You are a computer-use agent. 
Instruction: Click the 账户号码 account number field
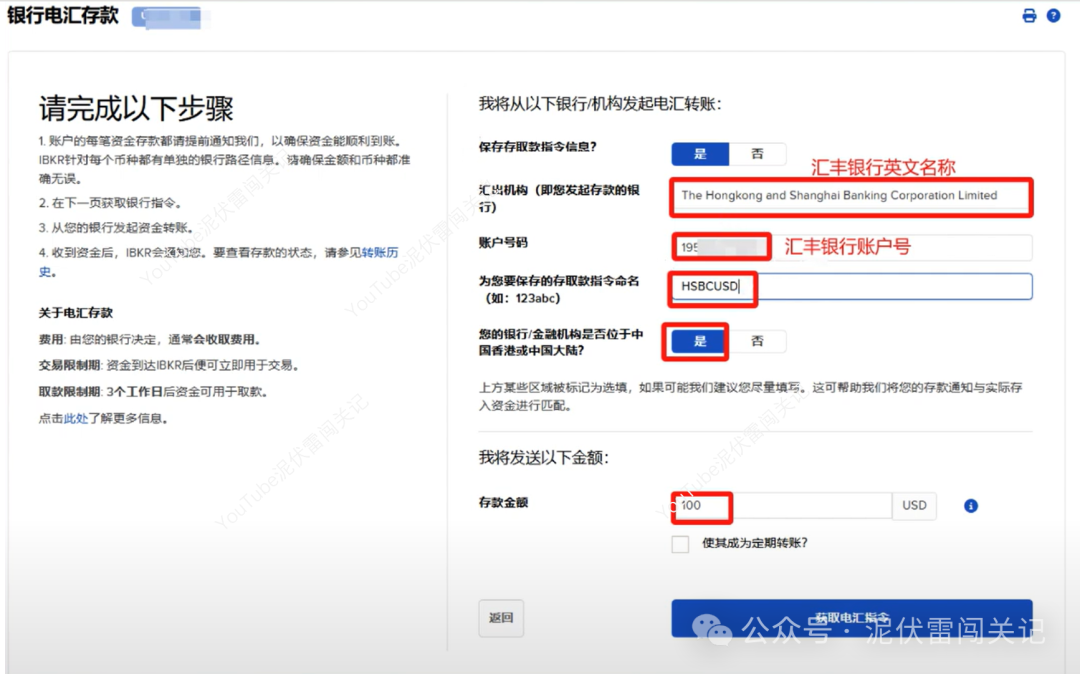point(720,246)
